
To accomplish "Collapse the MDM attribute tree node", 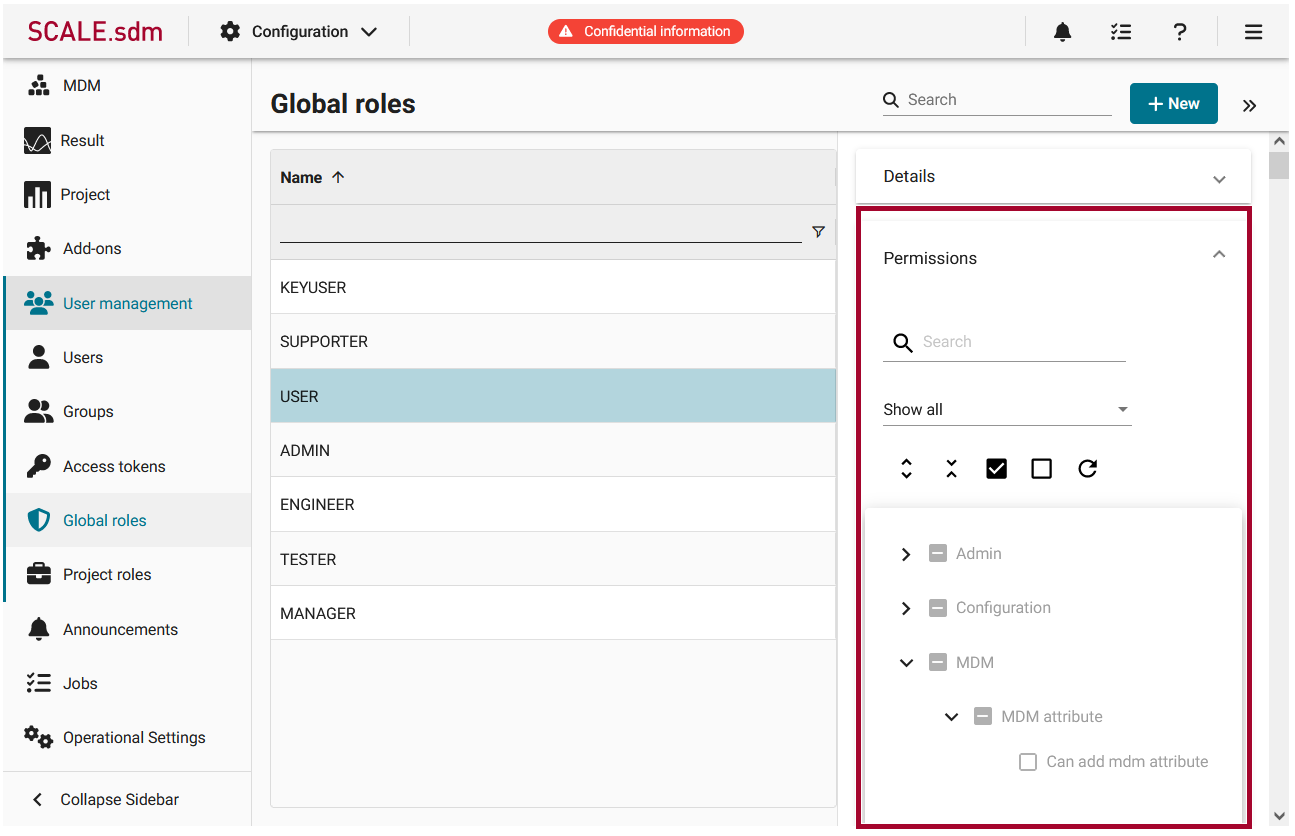I will [951, 717].
